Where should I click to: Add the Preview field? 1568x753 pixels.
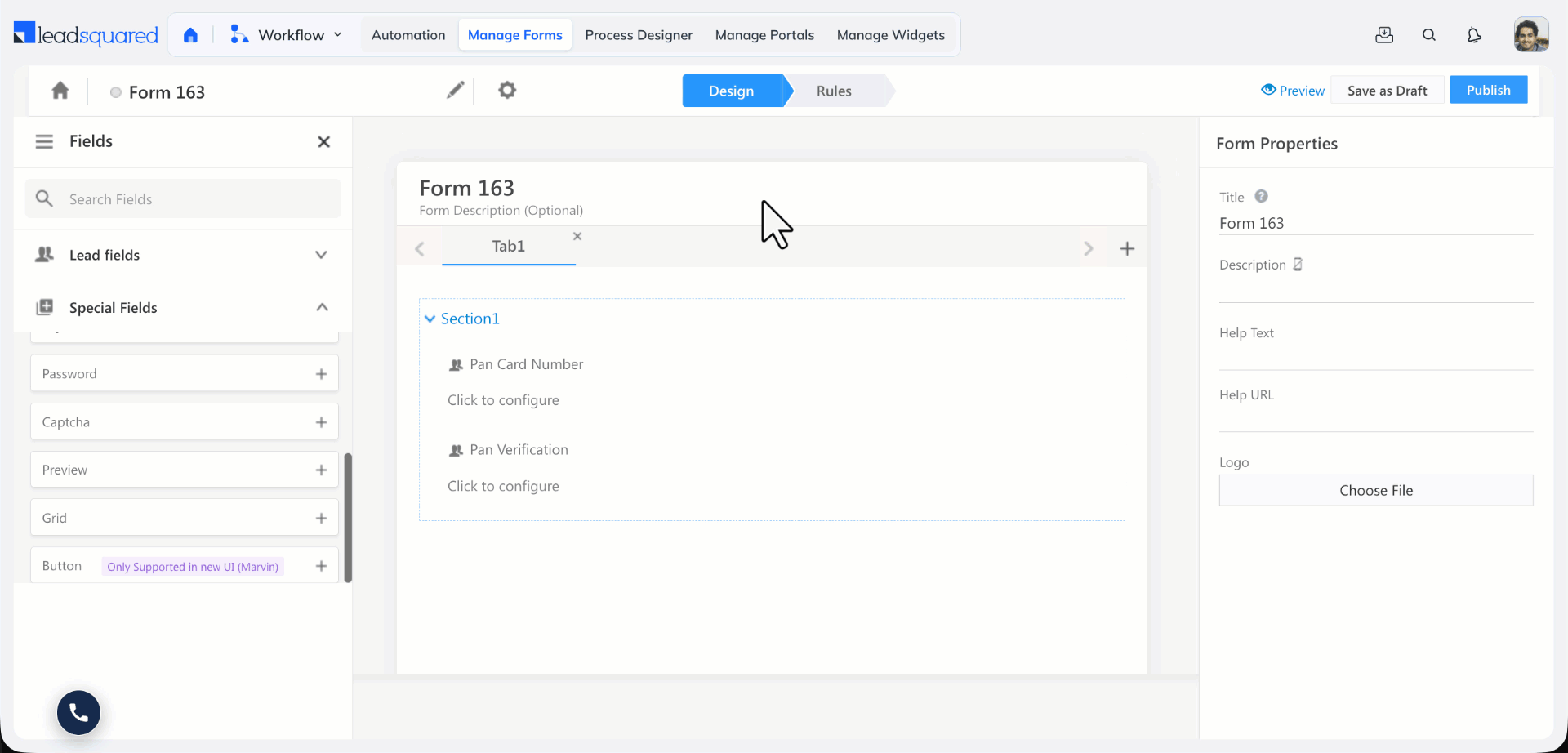click(321, 470)
